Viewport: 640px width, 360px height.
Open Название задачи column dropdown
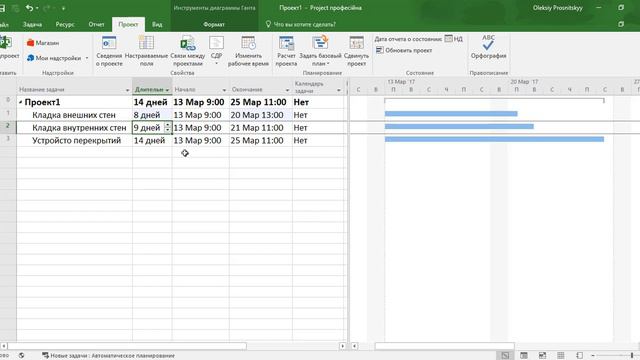127,90
